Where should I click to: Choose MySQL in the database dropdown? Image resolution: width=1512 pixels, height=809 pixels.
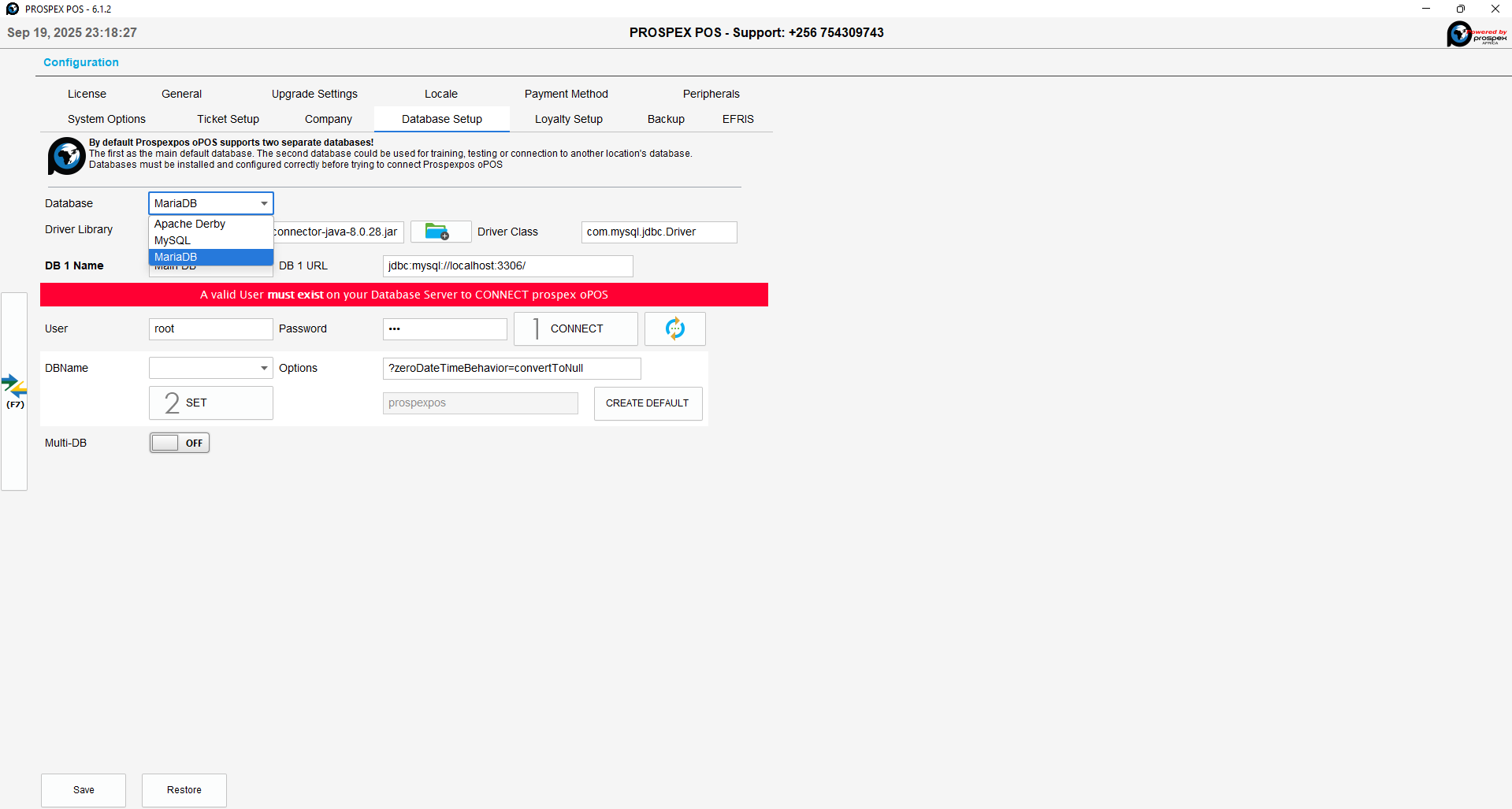coord(173,240)
